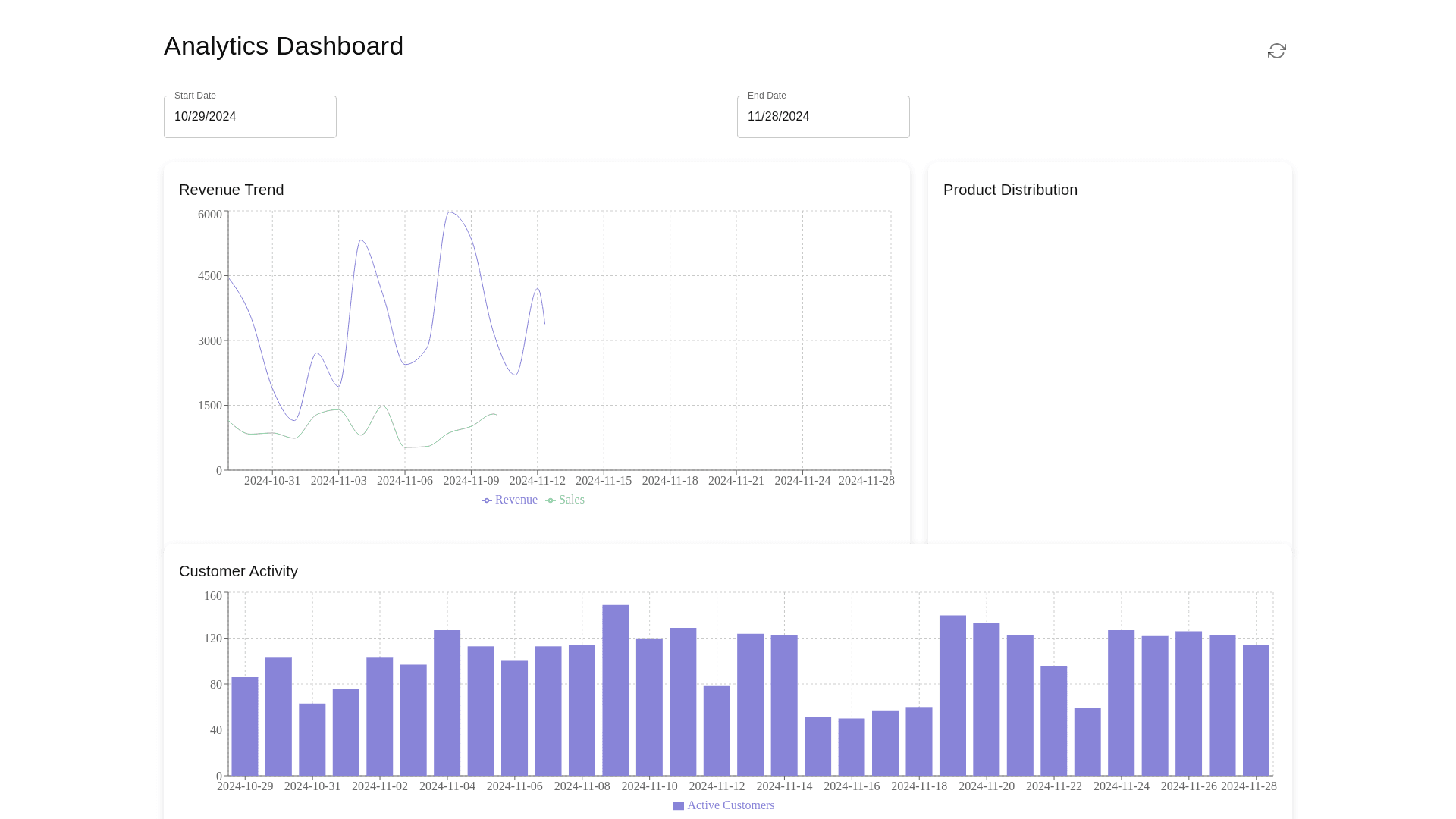
Task: Toggle the Active Customers legend item
Action: pos(730,805)
